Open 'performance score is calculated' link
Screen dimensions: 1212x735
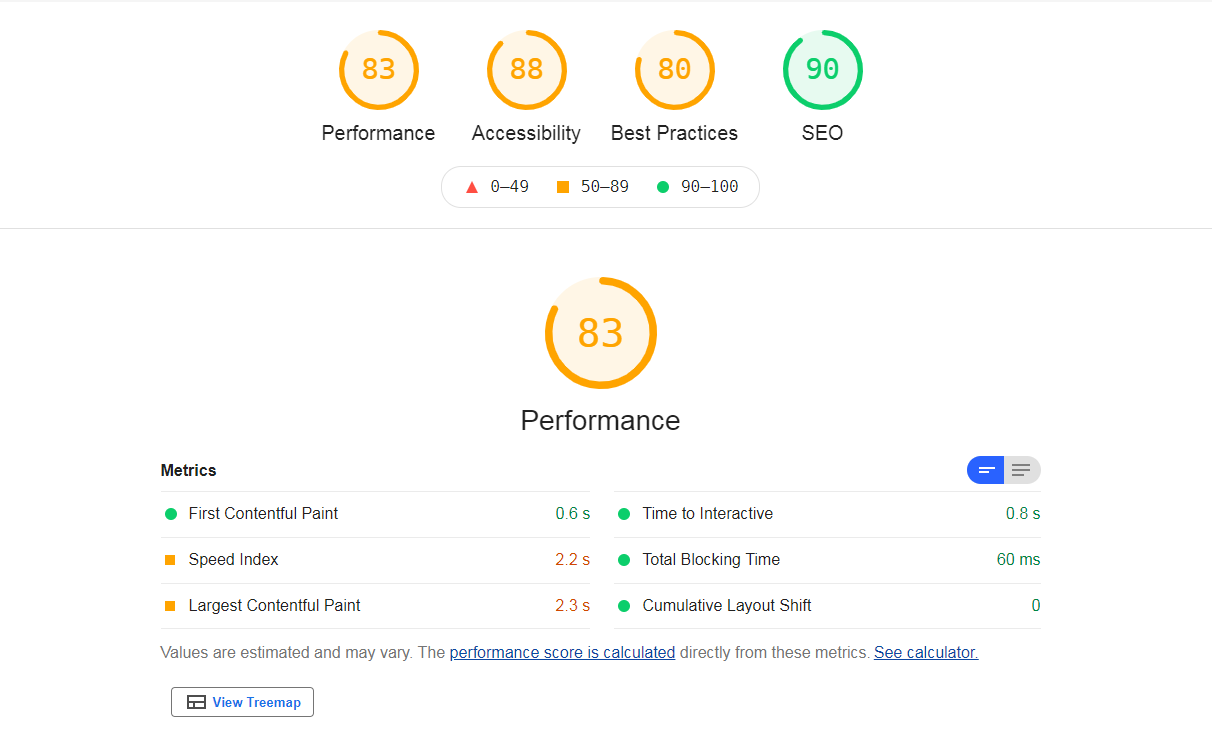[x=562, y=652]
